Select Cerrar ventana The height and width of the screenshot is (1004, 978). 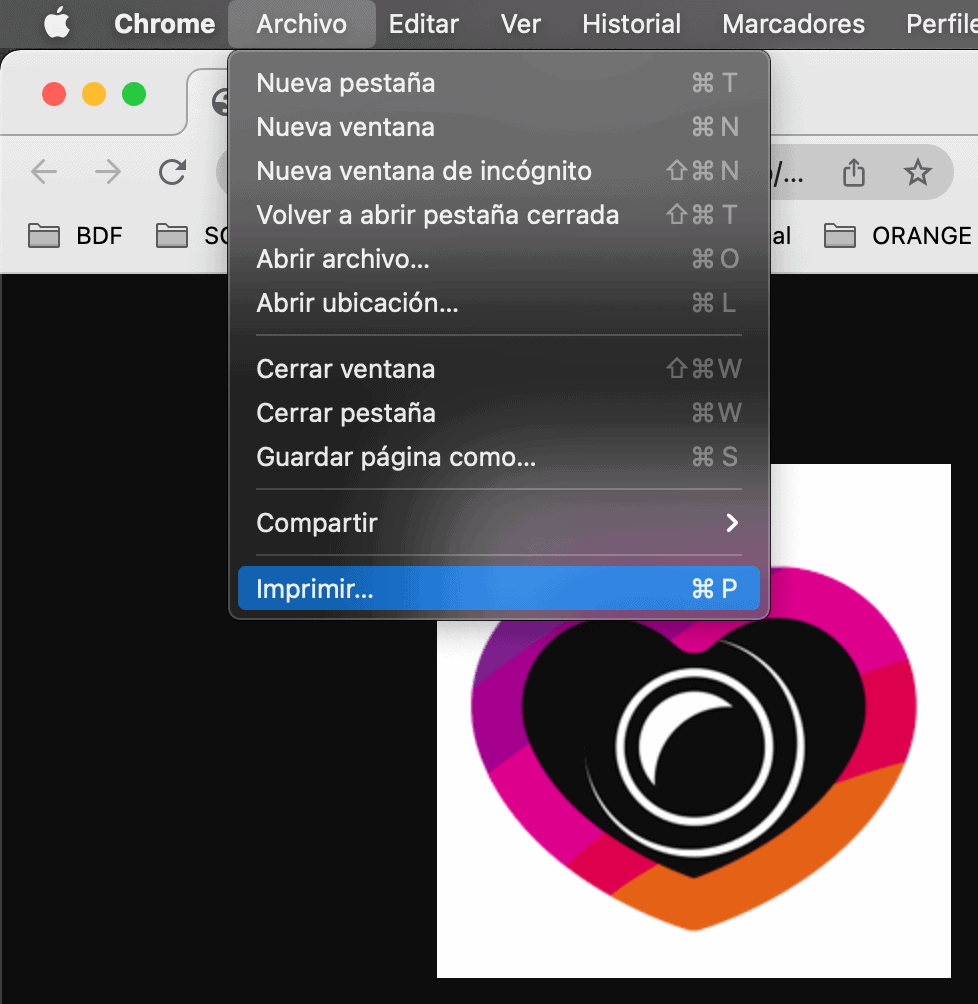498,369
